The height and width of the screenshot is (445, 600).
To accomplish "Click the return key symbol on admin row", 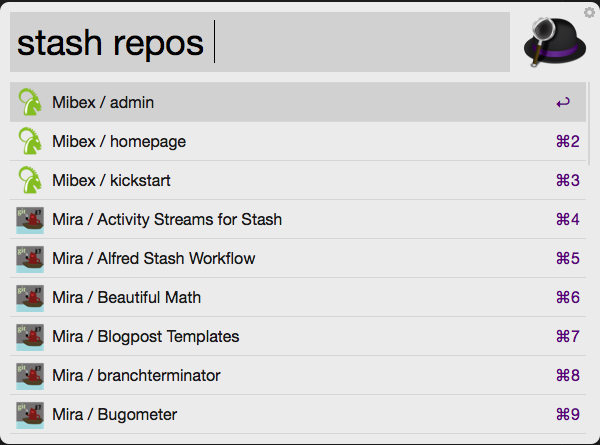I will tap(564, 103).
